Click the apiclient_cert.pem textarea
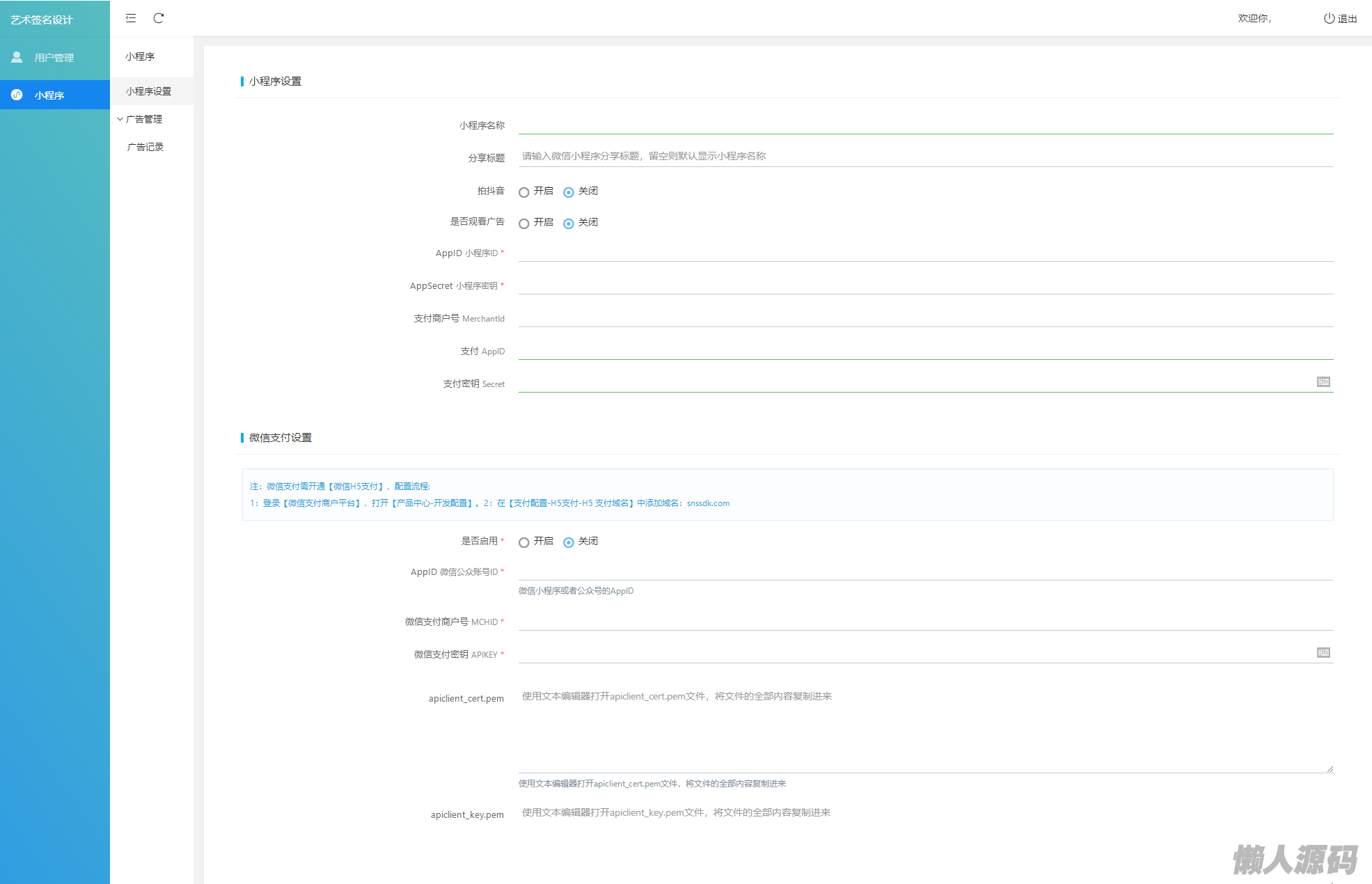The image size is (1372, 884). tap(924, 729)
